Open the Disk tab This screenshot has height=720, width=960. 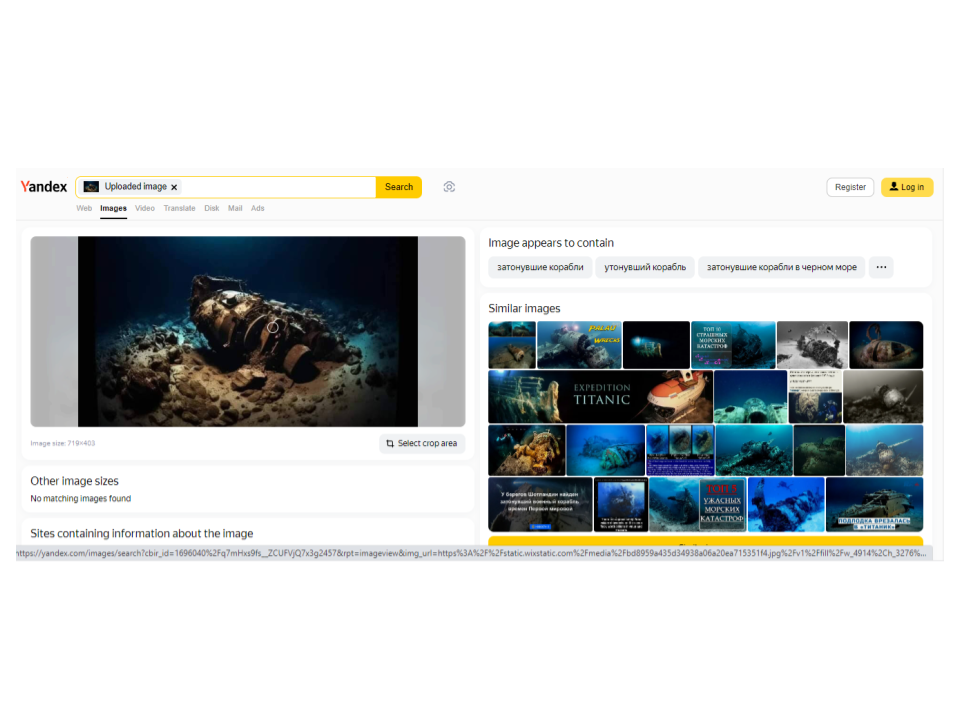pyautogui.click(x=212, y=208)
